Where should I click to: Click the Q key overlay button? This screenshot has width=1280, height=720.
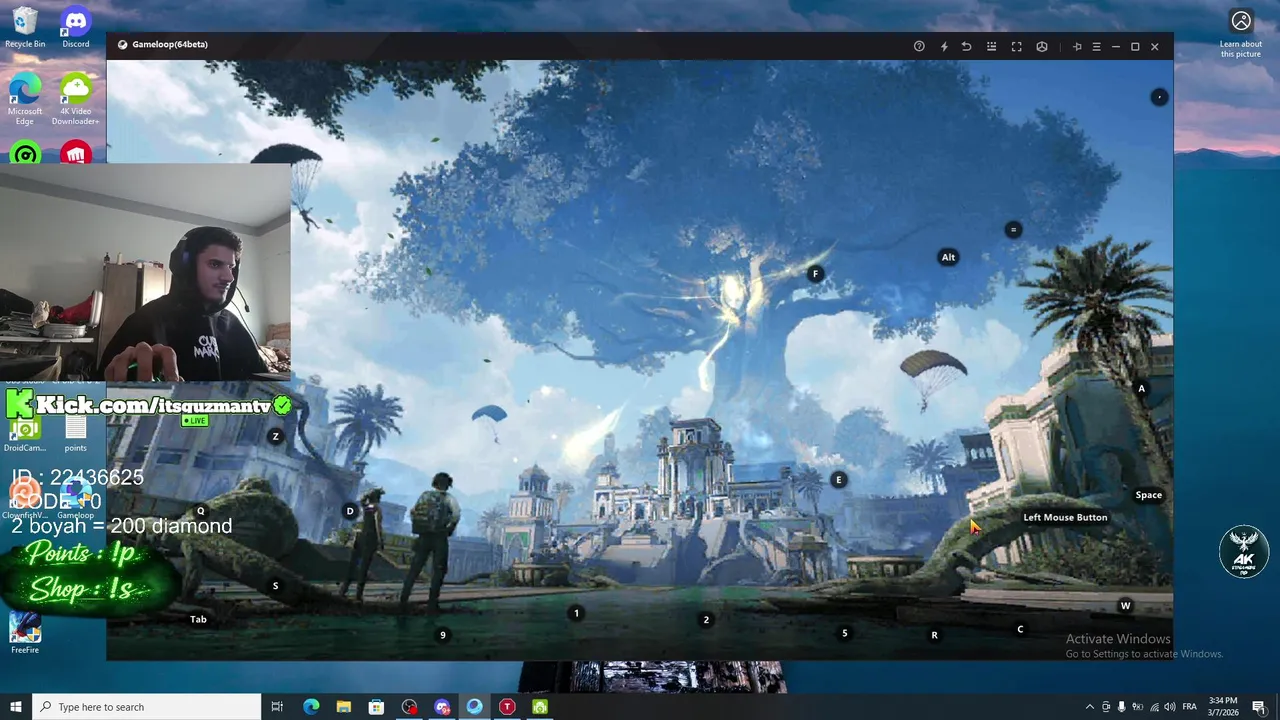coord(201,511)
